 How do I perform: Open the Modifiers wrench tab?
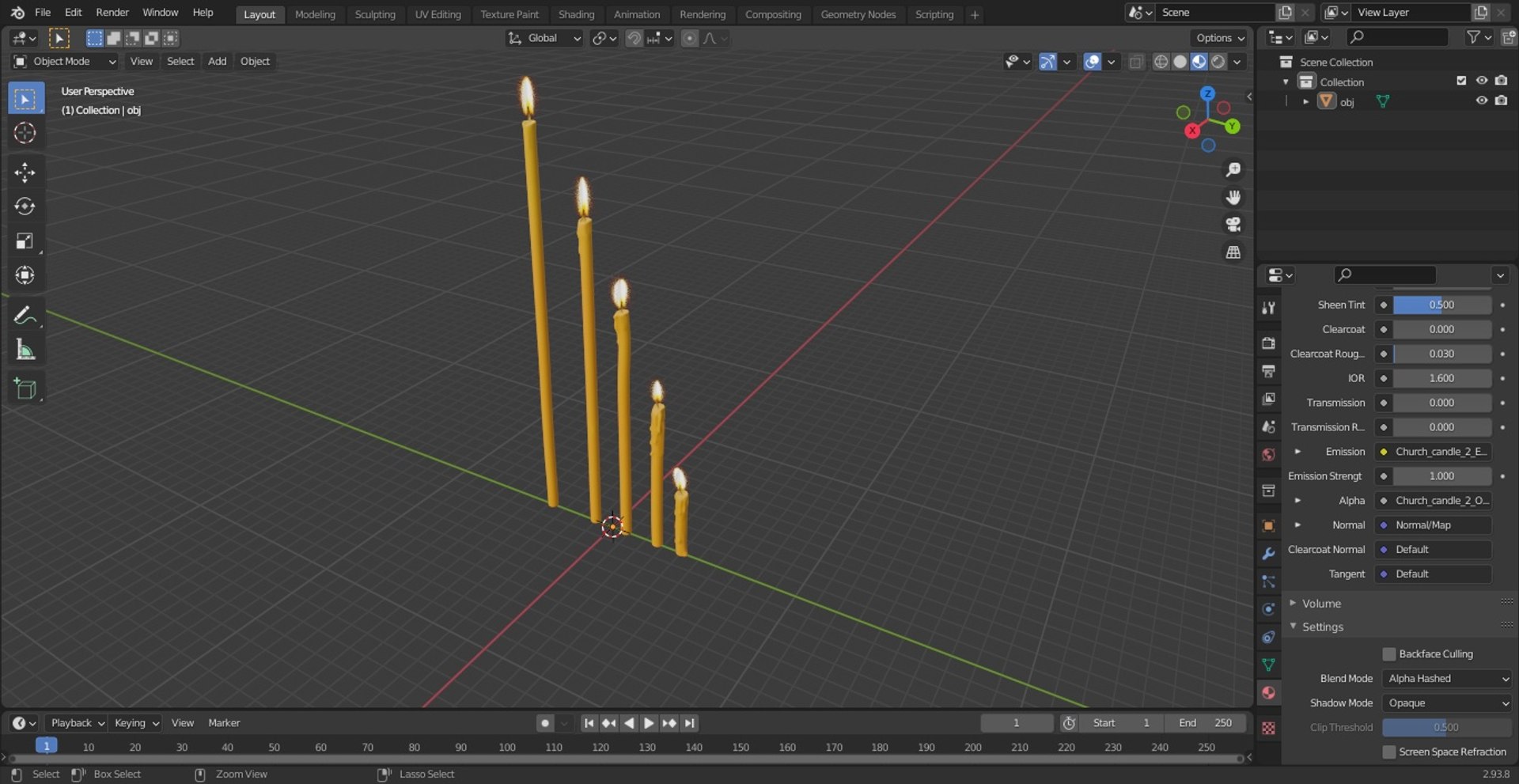click(1268, 554)
